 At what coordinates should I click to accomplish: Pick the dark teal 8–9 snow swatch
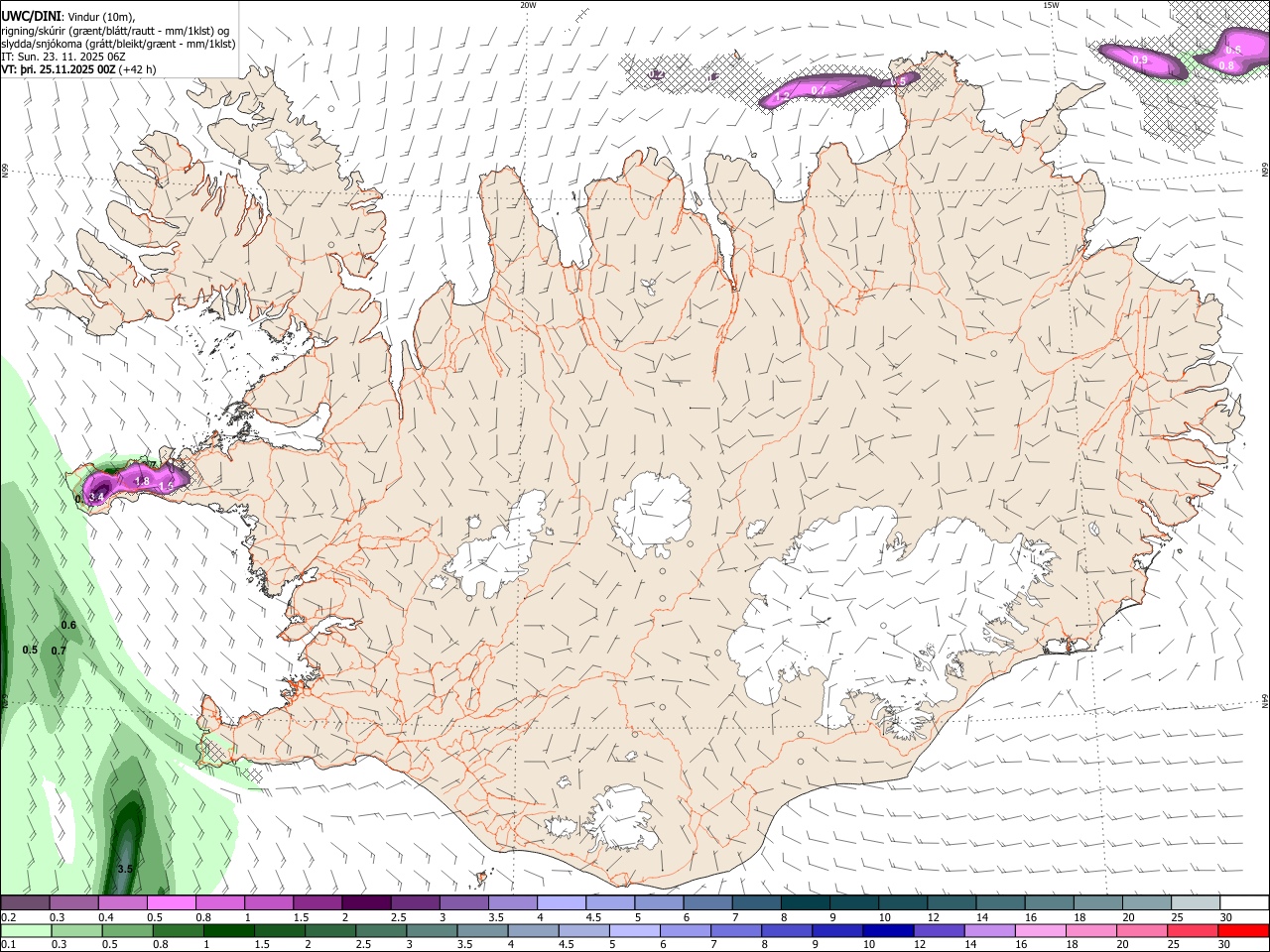coord(806,903)
